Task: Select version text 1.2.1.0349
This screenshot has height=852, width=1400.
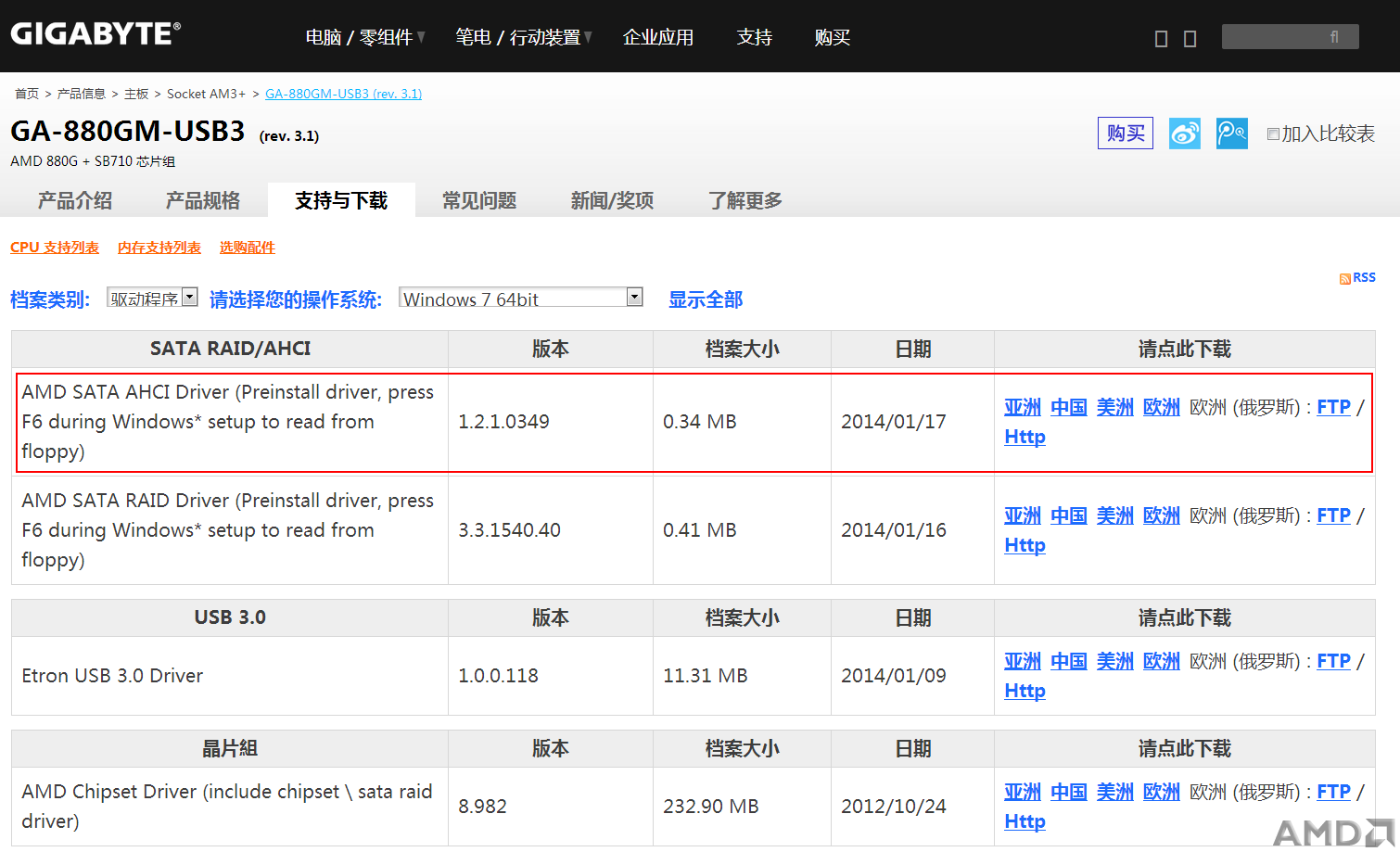Action: tap(503, 422)
